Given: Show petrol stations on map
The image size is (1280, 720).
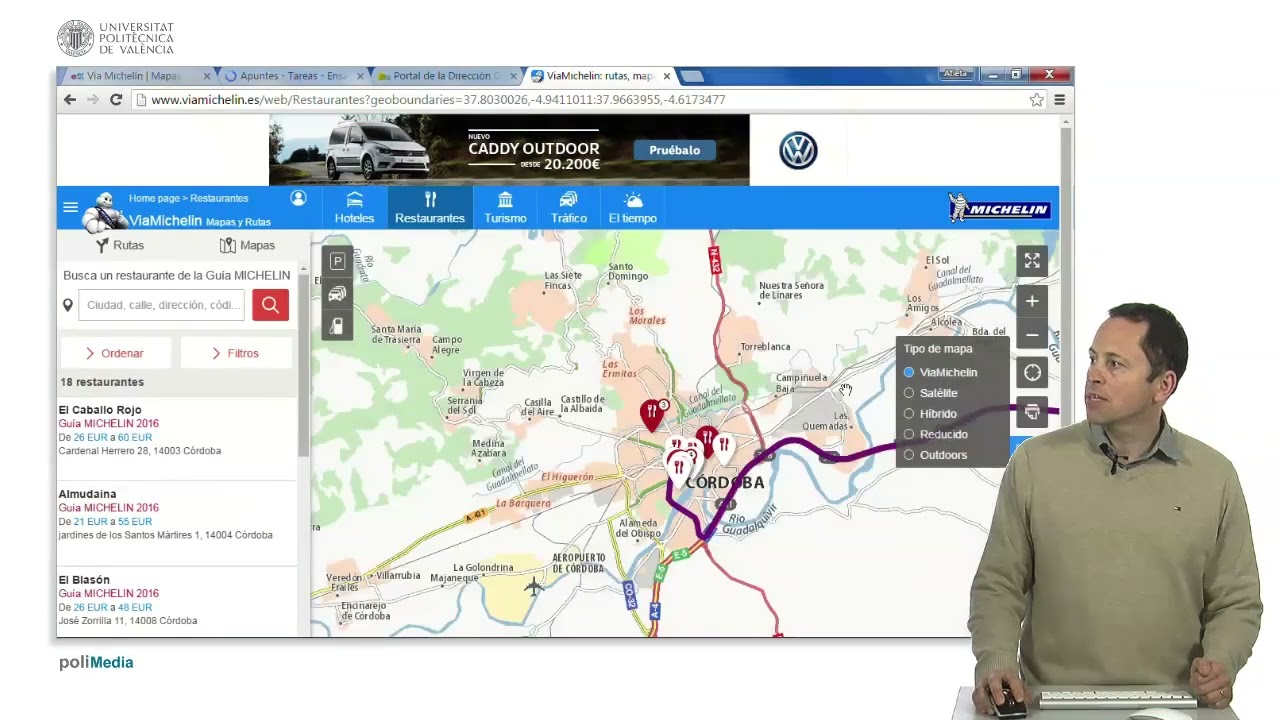Looking at the screenshot, I should [x=337, y=326].
